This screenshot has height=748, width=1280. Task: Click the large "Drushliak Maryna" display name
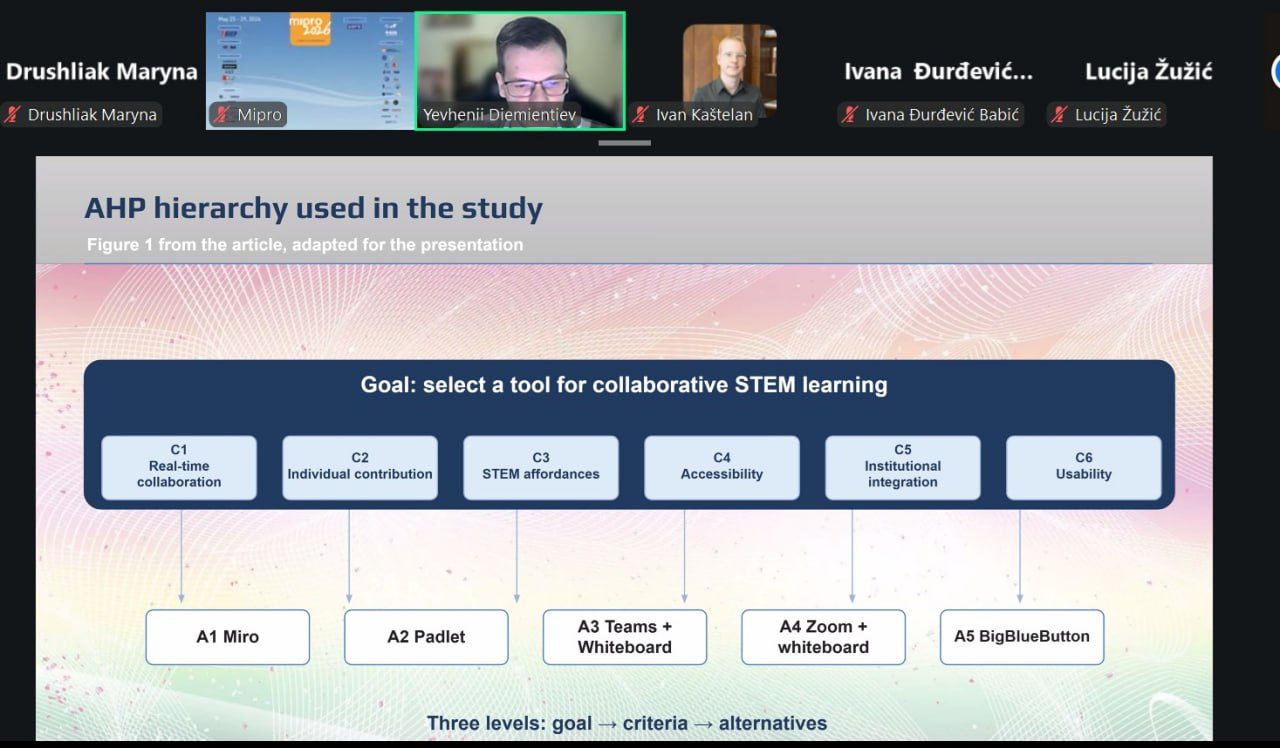(x=102, y=71)
